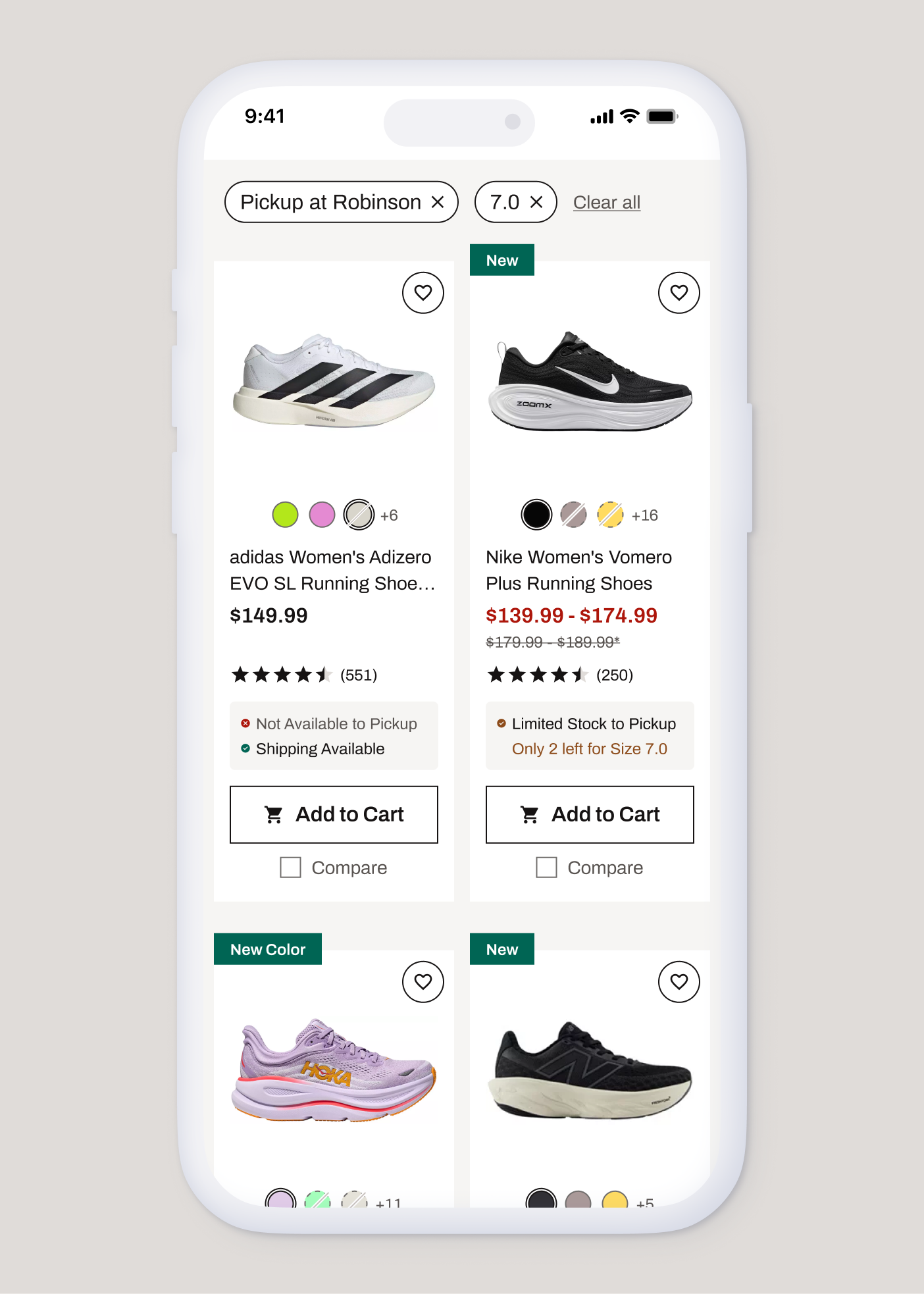Save the purple Hoka shoe to favorites
The height and width of the screenshot is (1294, 924).
423,982
